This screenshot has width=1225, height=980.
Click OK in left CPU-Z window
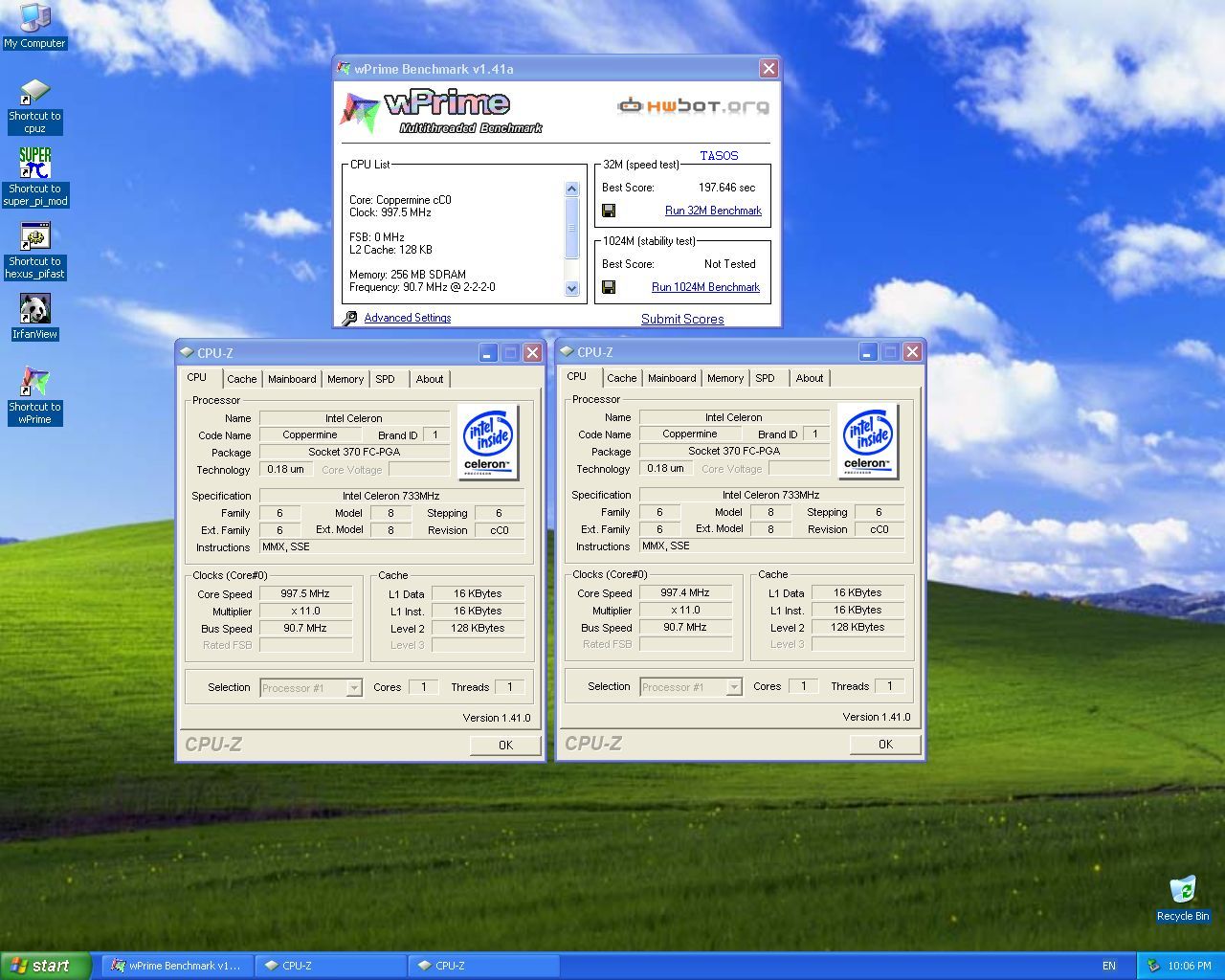505,745
